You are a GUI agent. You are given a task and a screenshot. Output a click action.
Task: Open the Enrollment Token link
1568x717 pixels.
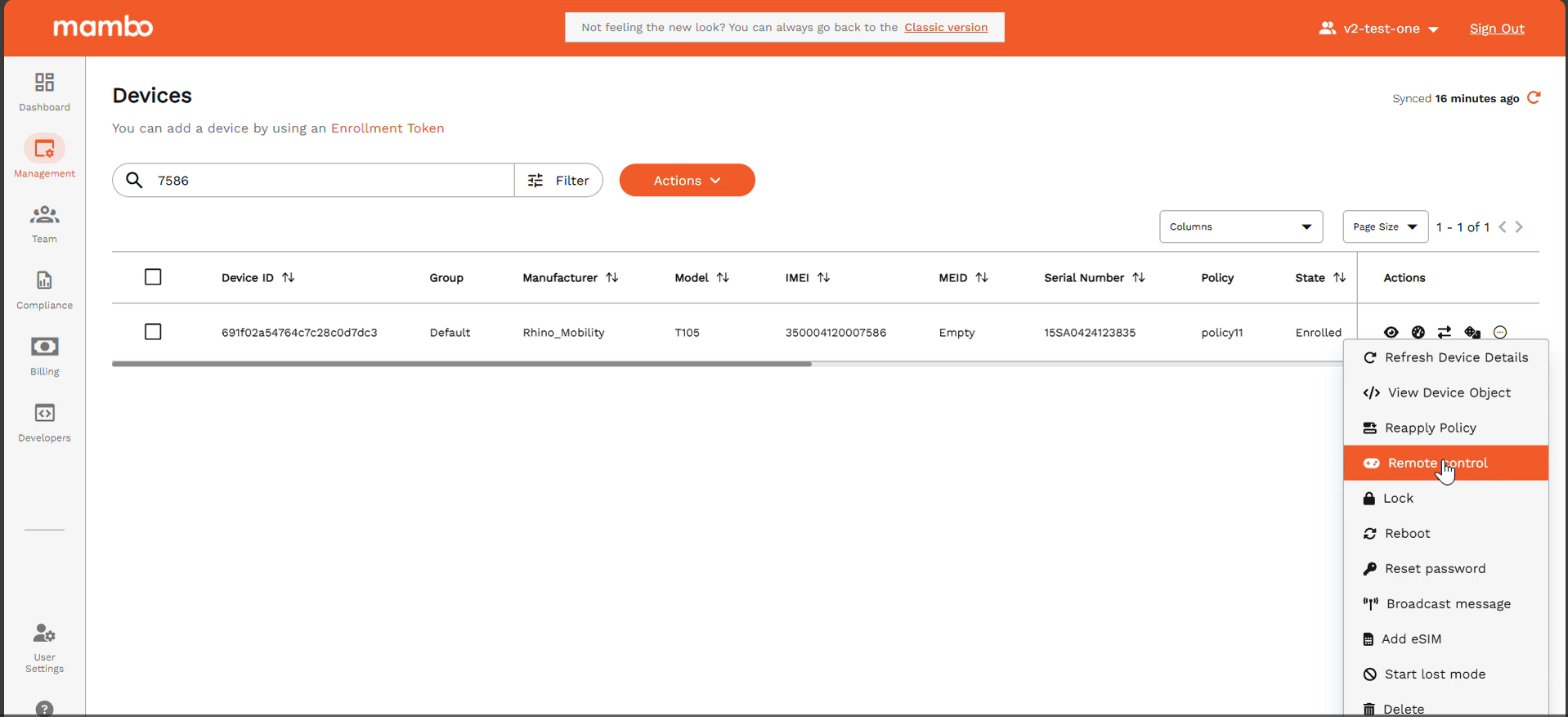387,128
